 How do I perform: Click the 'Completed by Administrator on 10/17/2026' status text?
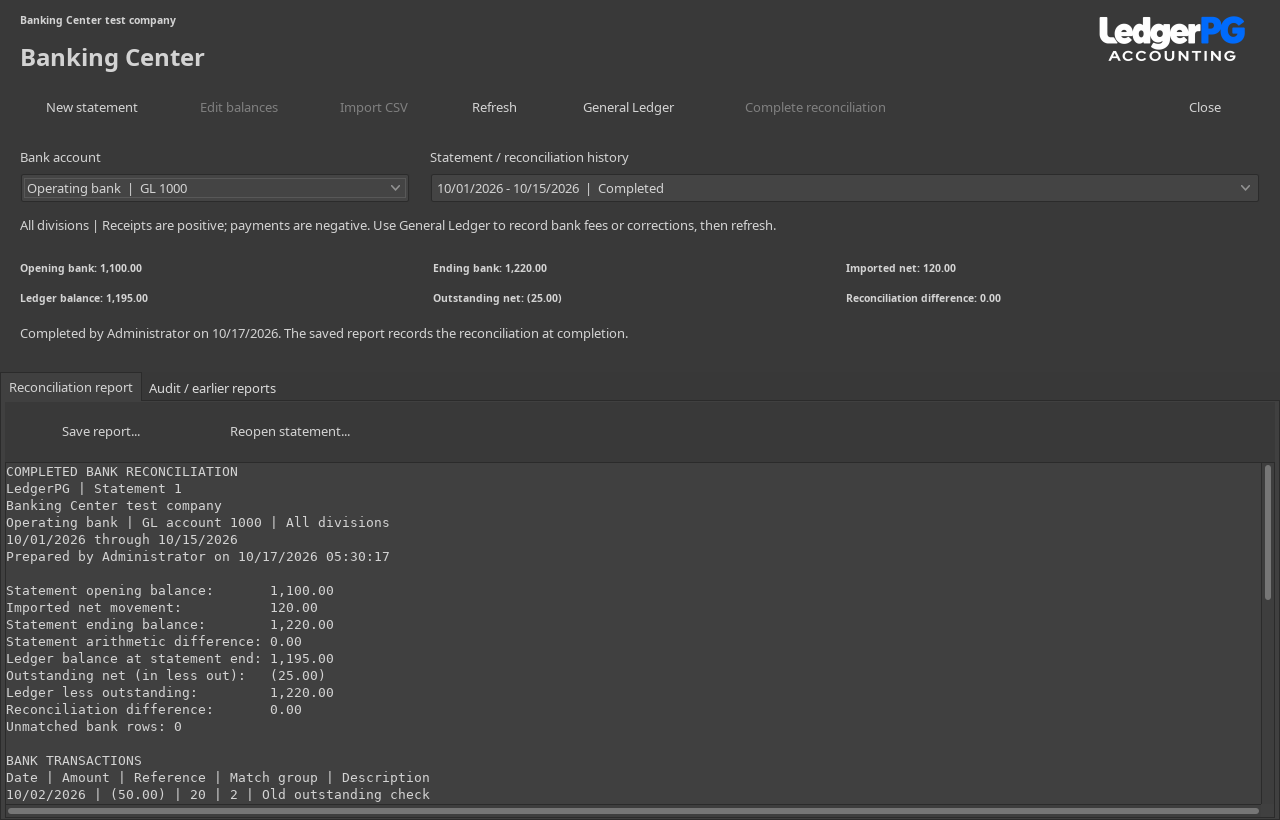(324, 333)
